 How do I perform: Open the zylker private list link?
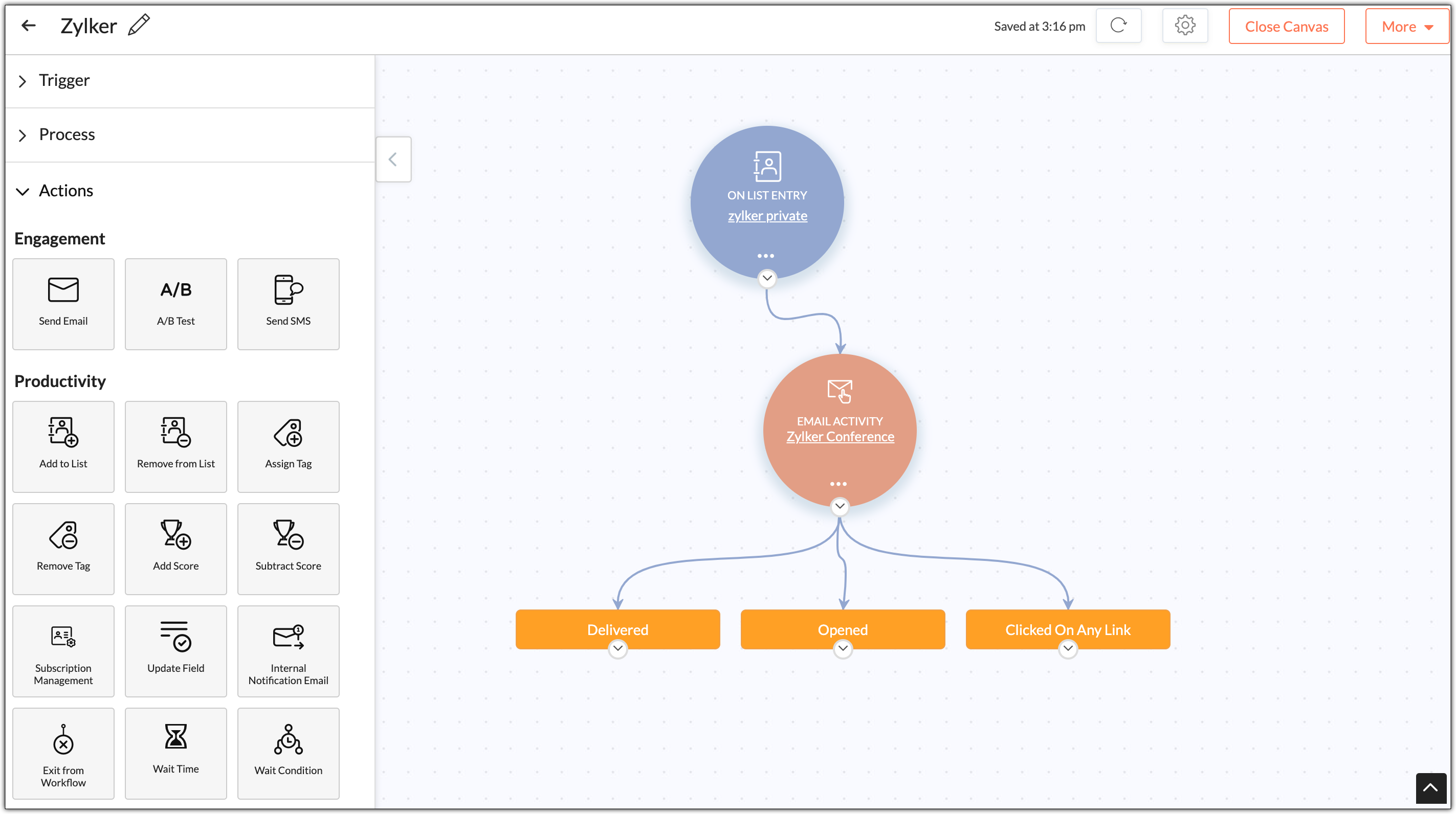767,216
